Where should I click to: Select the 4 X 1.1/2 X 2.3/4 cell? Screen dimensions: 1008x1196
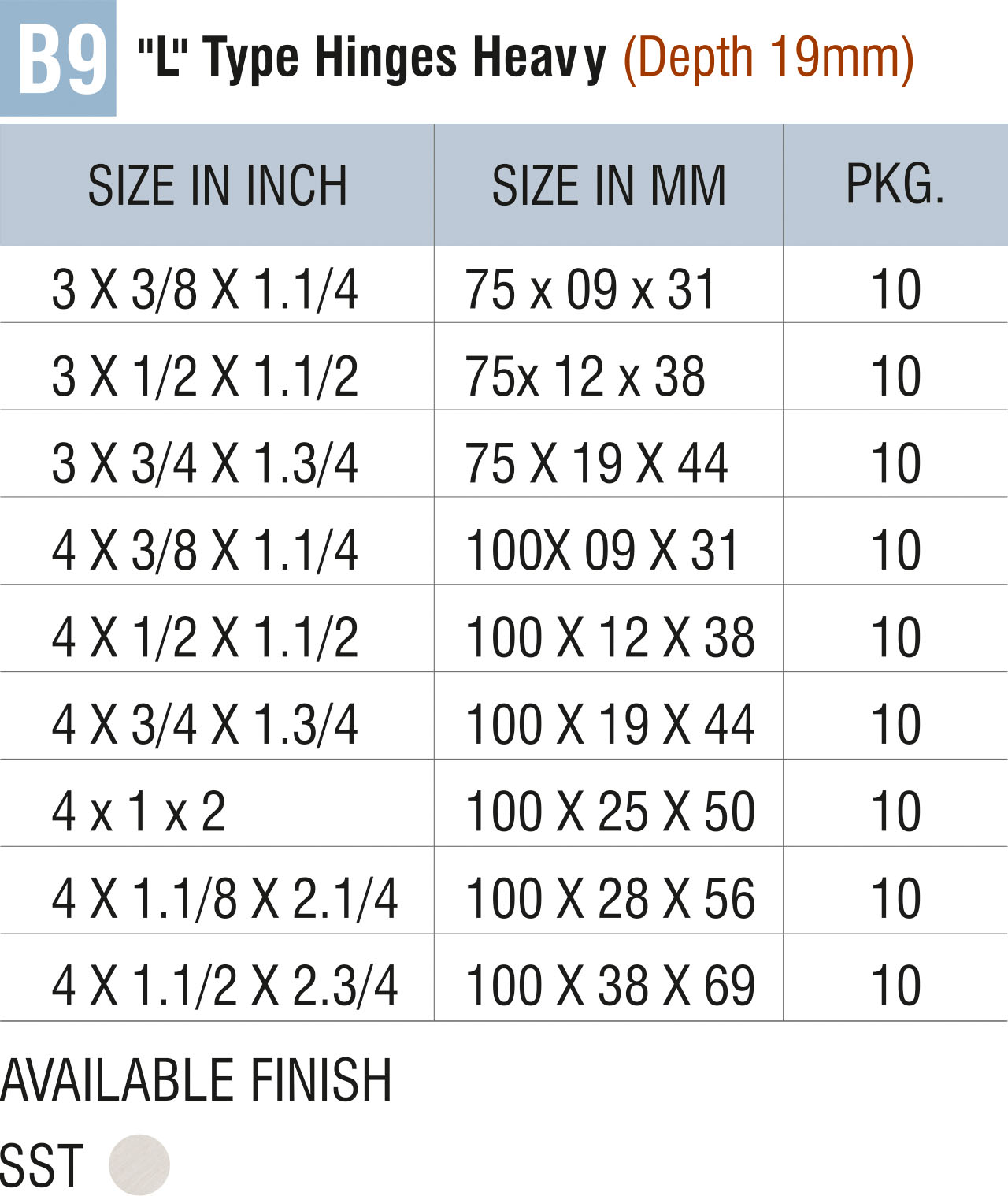(x=224, y=986)
